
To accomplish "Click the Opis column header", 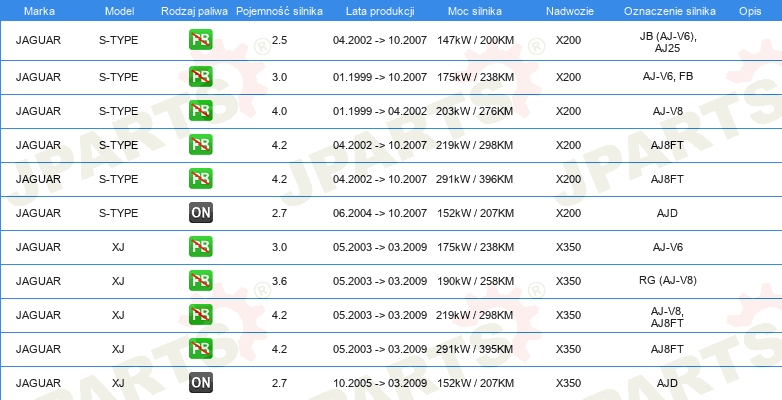I will [750, 11].
